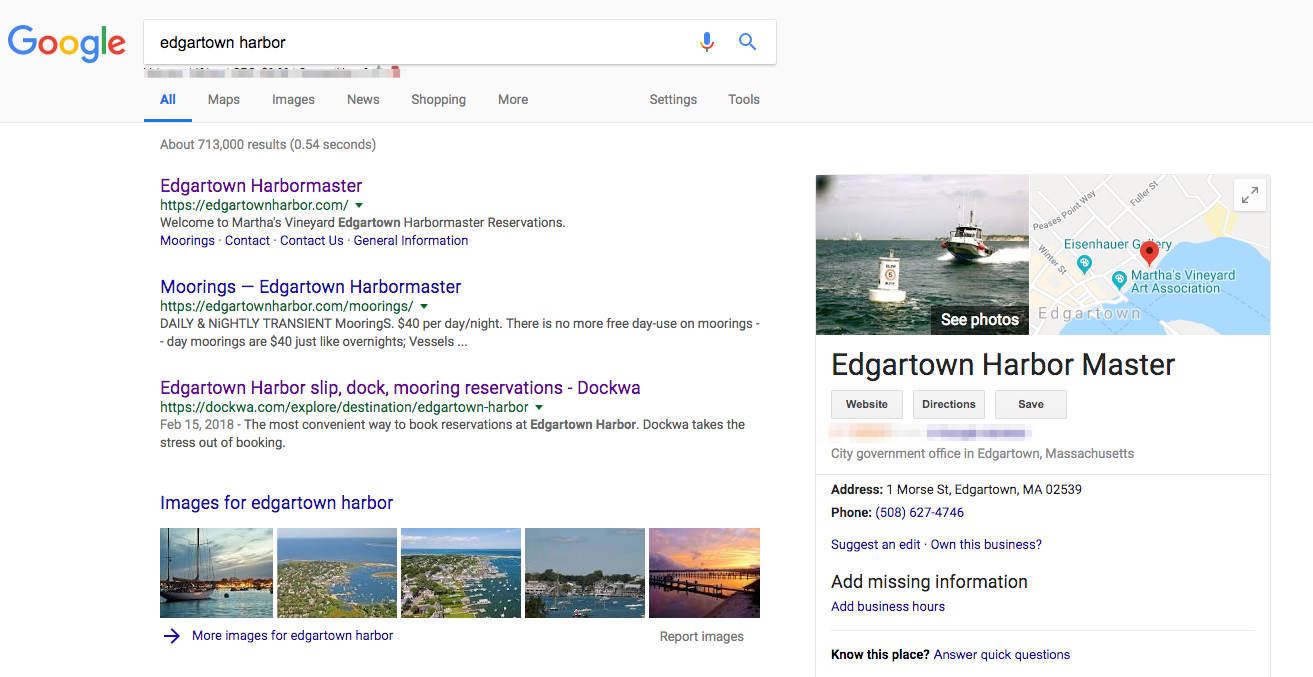Open the aerial town and harbor thumbnail

pyautogui.click(x=461, y=573)
